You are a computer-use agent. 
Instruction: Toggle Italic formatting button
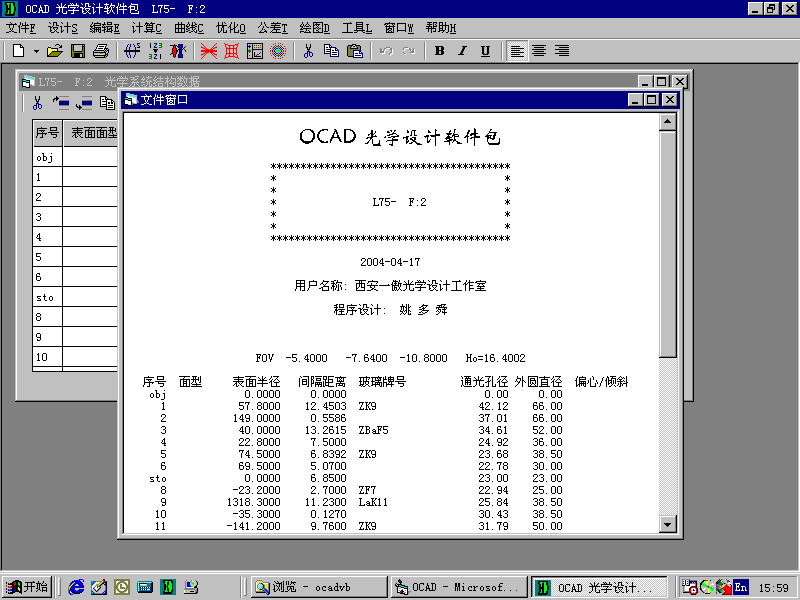pyautogui.click(x=462, y=51)
